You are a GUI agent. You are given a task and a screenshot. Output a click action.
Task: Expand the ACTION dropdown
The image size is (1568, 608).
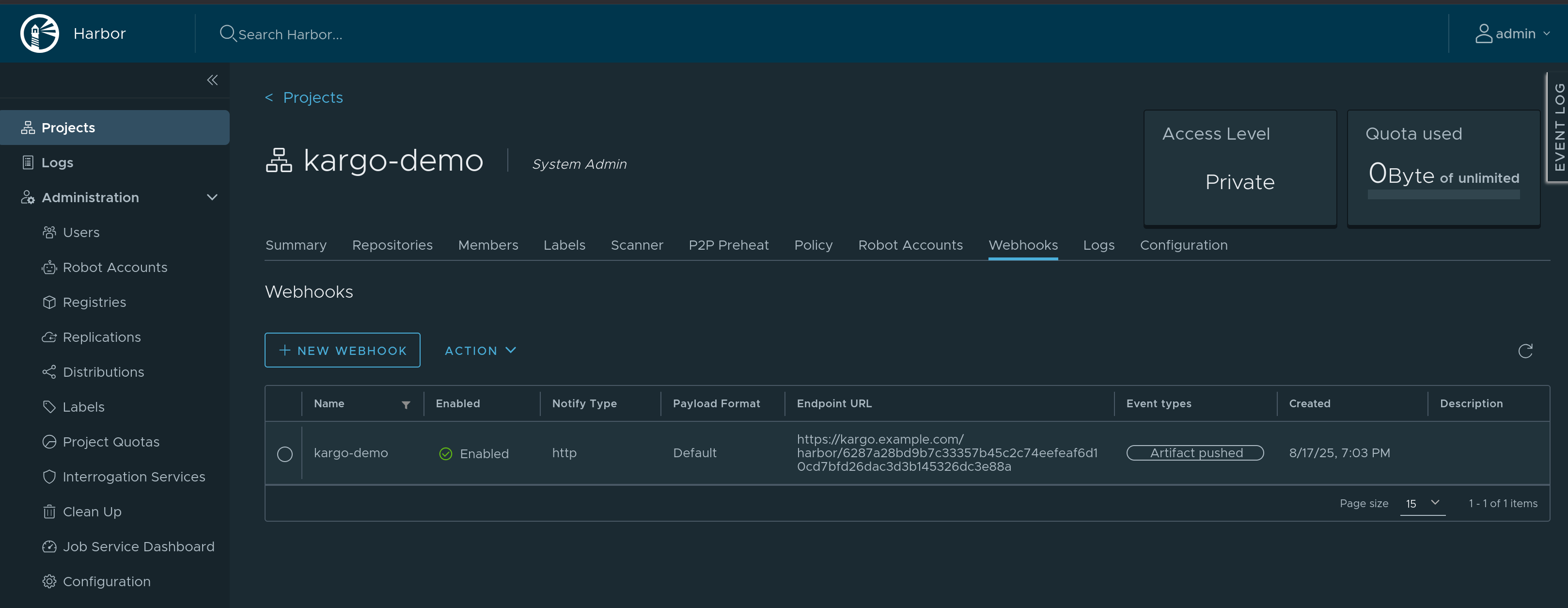click(480, 350)
